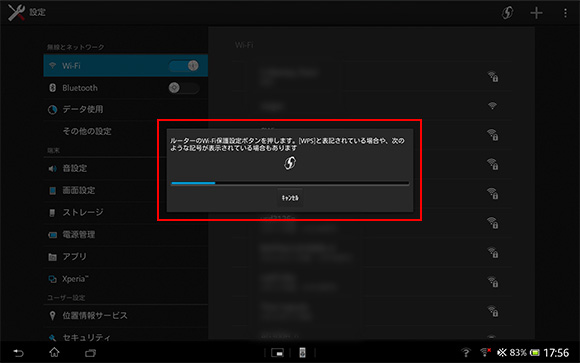580x363 pixels.
Task: Tap the Wi-Fi error icon with red x
Action: [485, 352]
